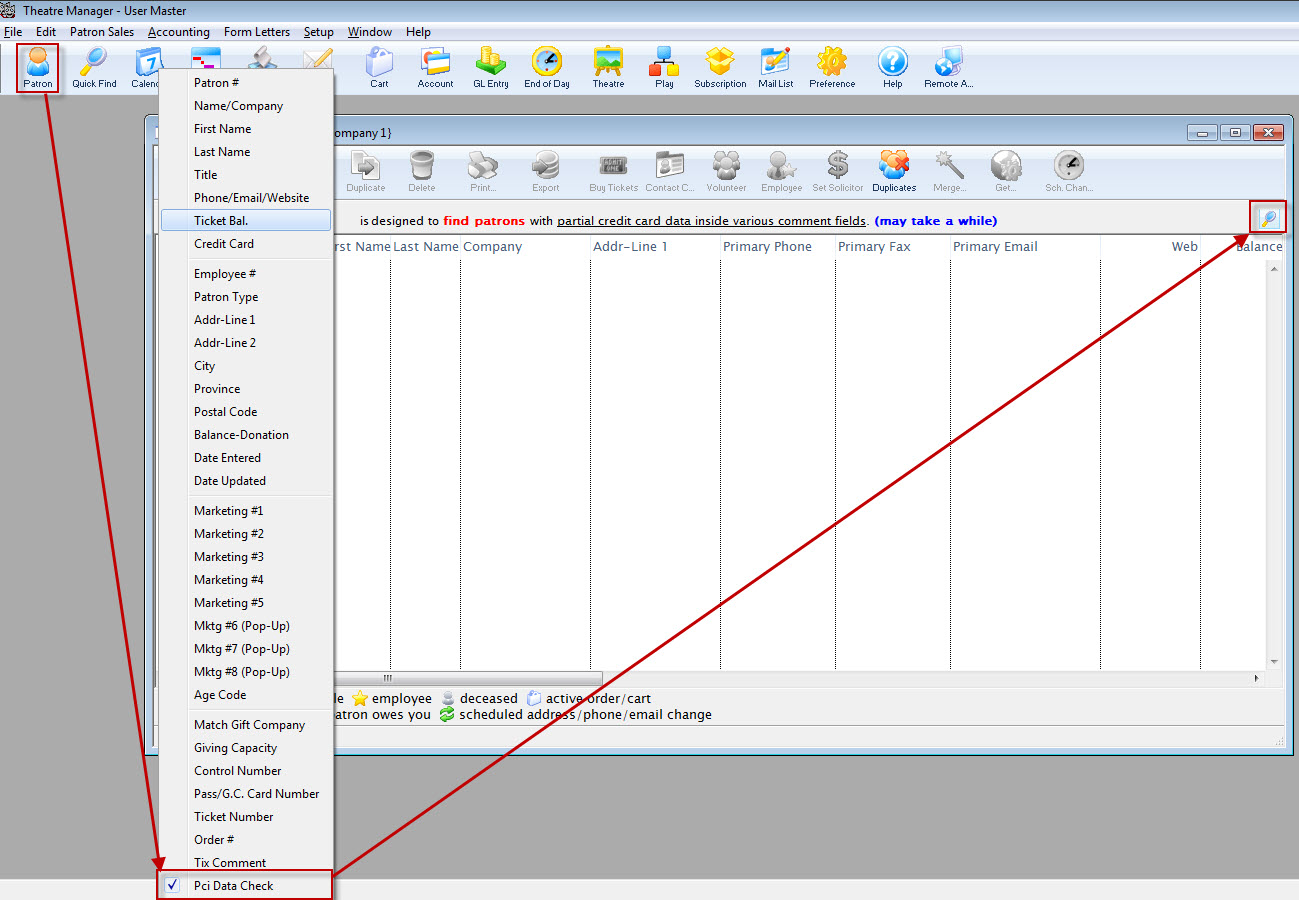The height and width of the screenshot is (900, 1299).
Task: Select Mktg #6 (Pop-Up) option
Action: click(245, 626)
